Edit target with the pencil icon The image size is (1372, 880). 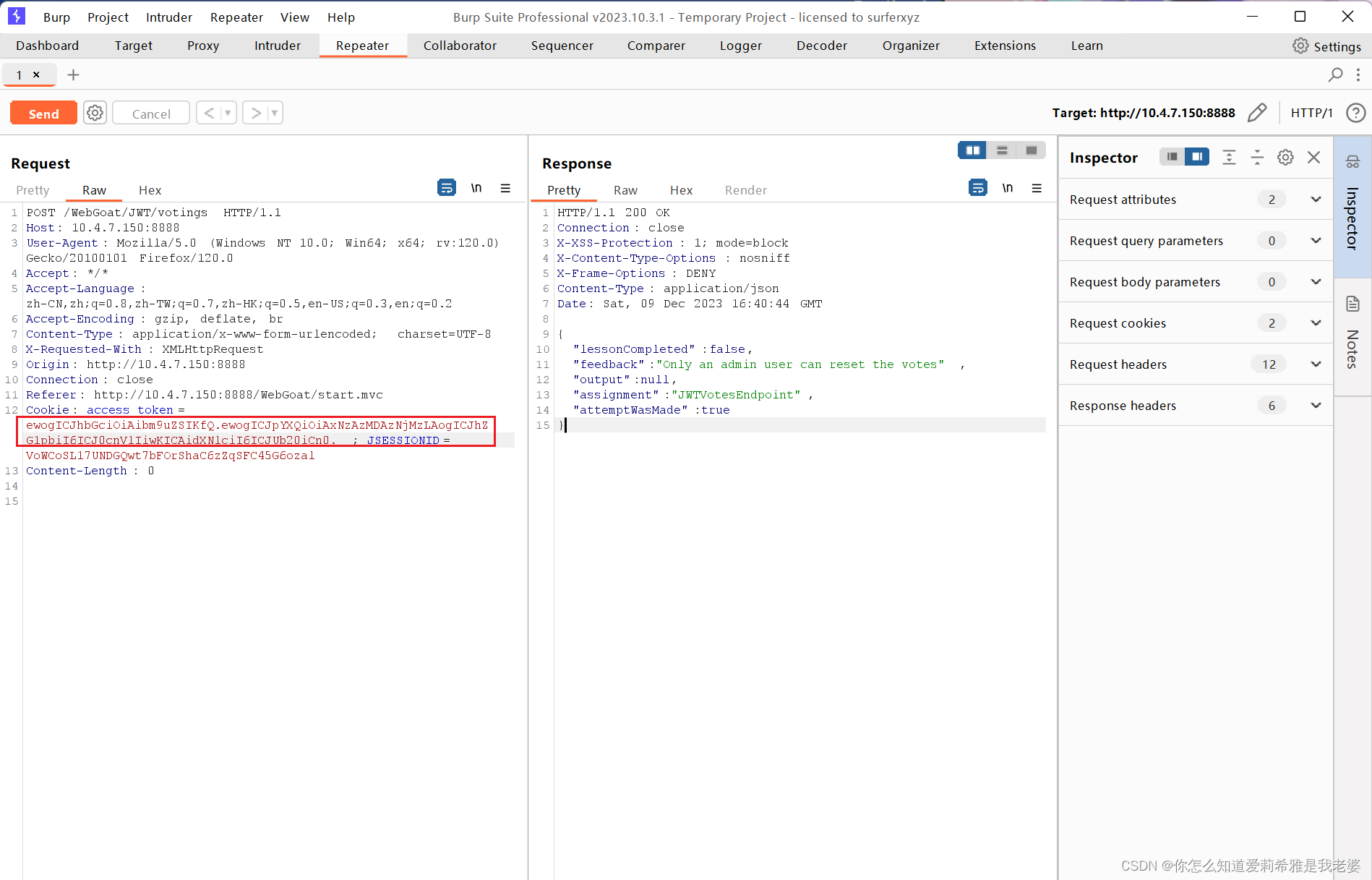click(x=1257, y=113)
